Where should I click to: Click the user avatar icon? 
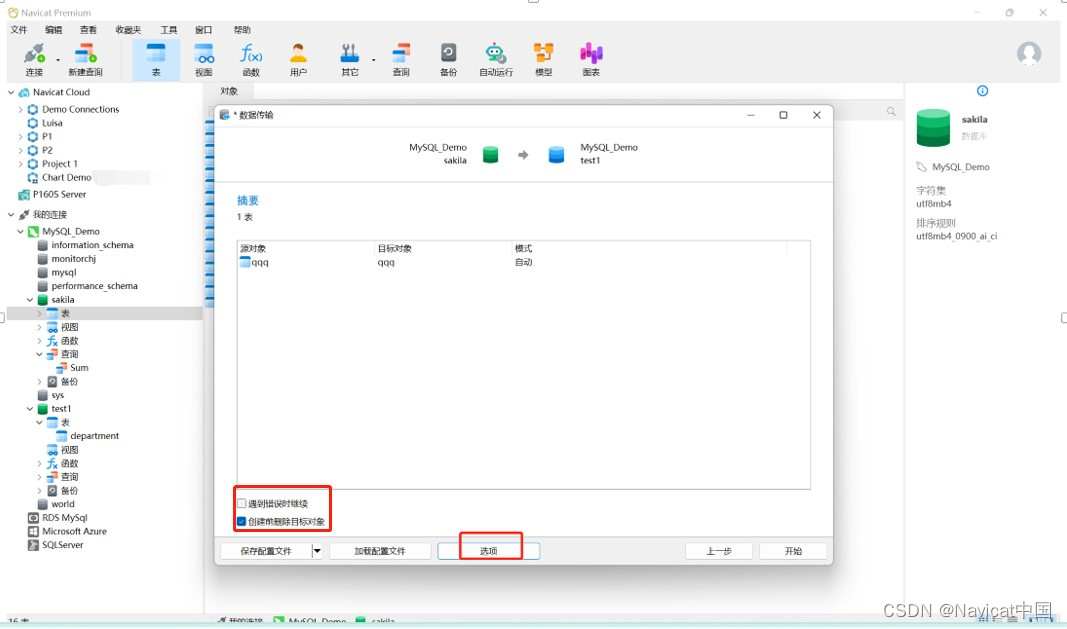pyautogui.click(x=1029, y=53)
